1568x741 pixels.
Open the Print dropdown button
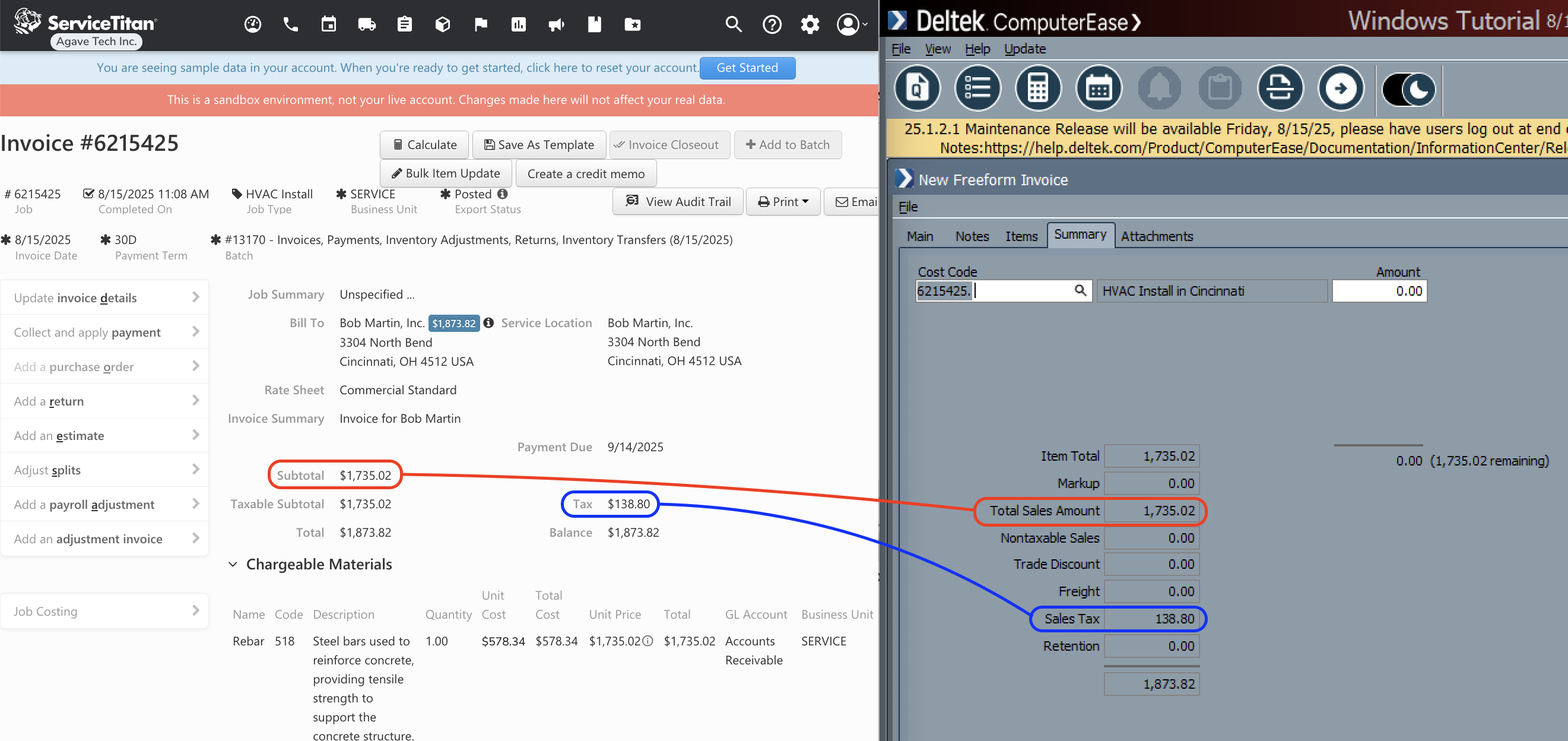pos(783,201)
